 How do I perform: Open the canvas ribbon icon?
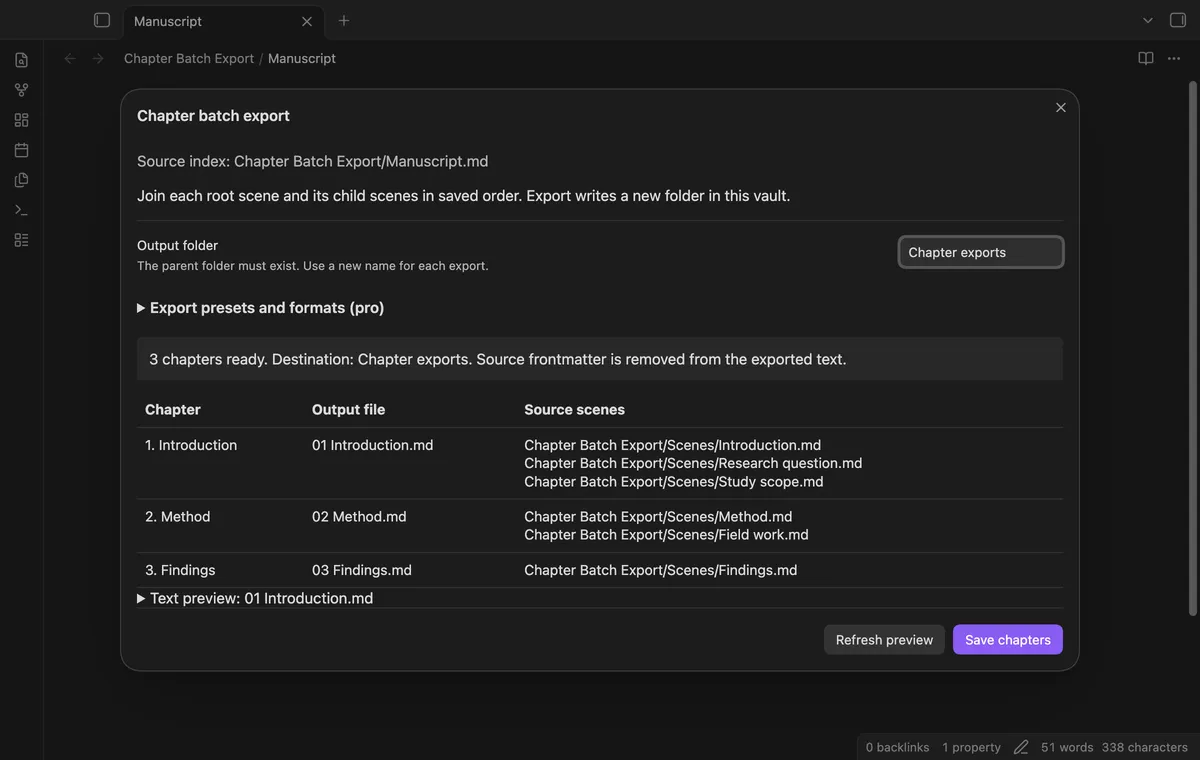pyautogui.click(x=21, y=120)
